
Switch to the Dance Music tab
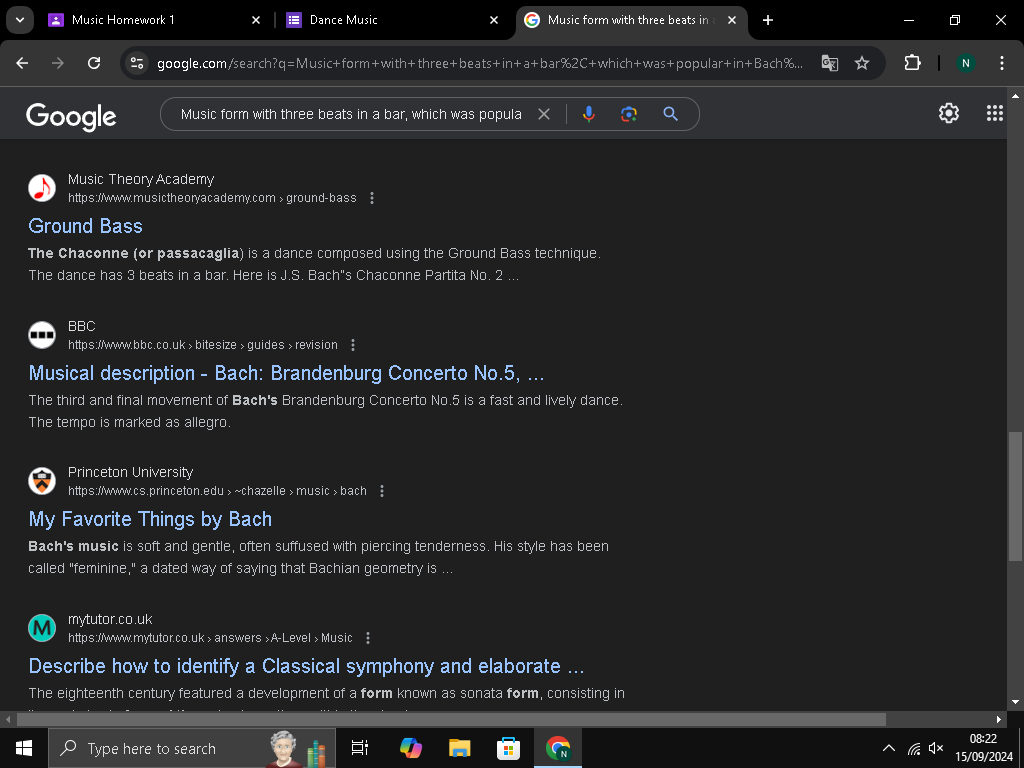pos(344,20)
